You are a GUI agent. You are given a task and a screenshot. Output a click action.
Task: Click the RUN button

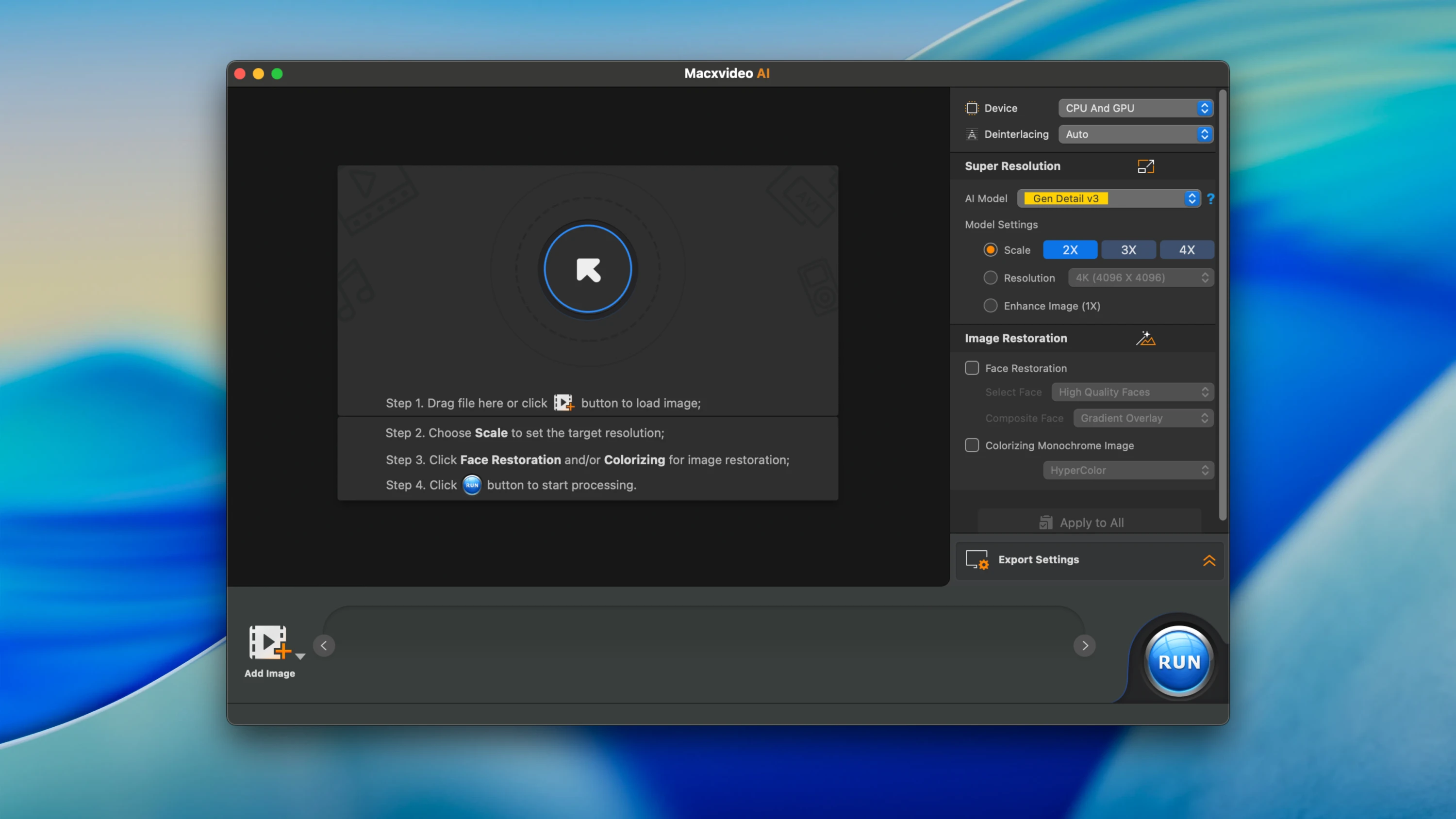1179,661
